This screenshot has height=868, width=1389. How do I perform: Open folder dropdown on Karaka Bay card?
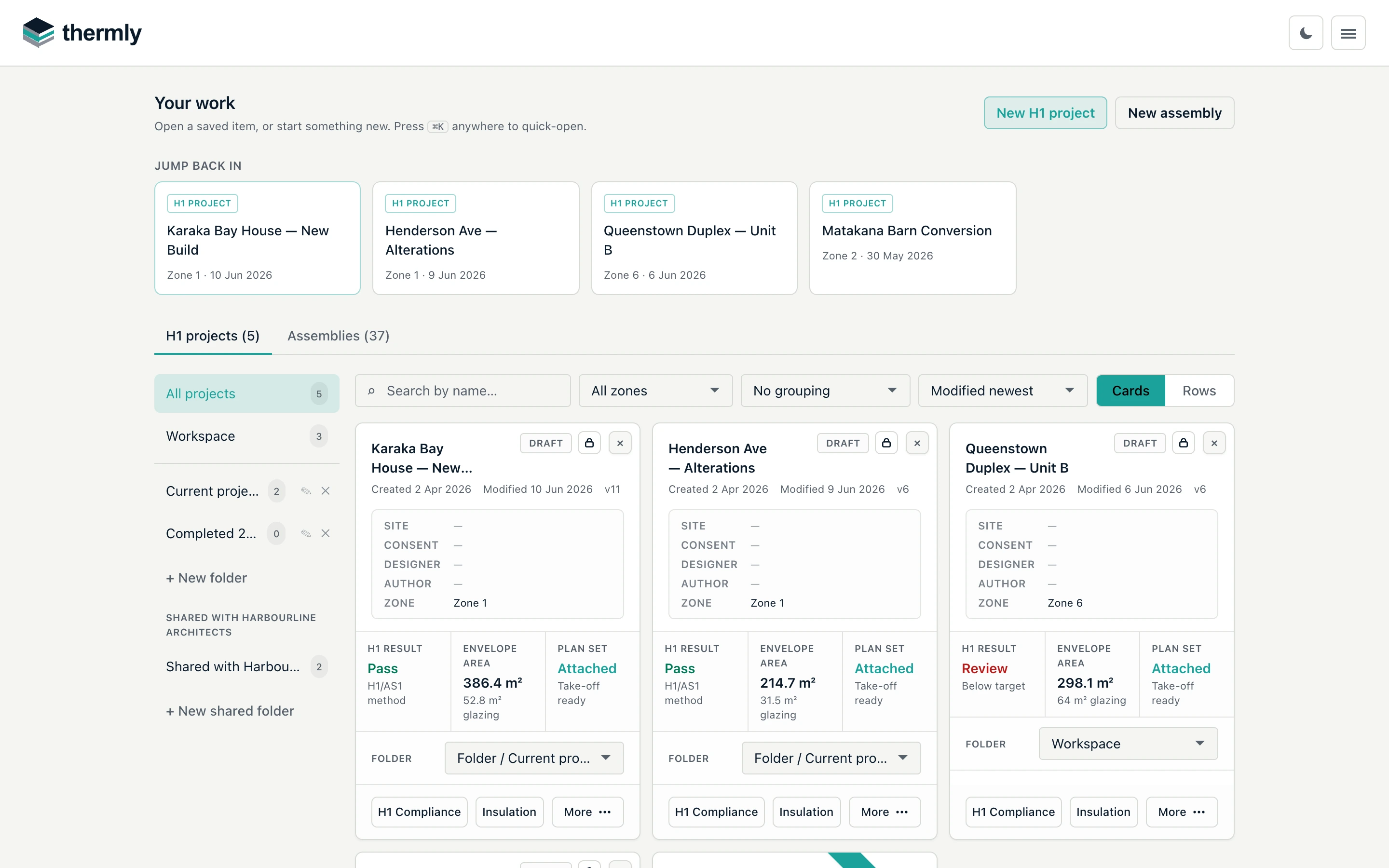[534, 758]
